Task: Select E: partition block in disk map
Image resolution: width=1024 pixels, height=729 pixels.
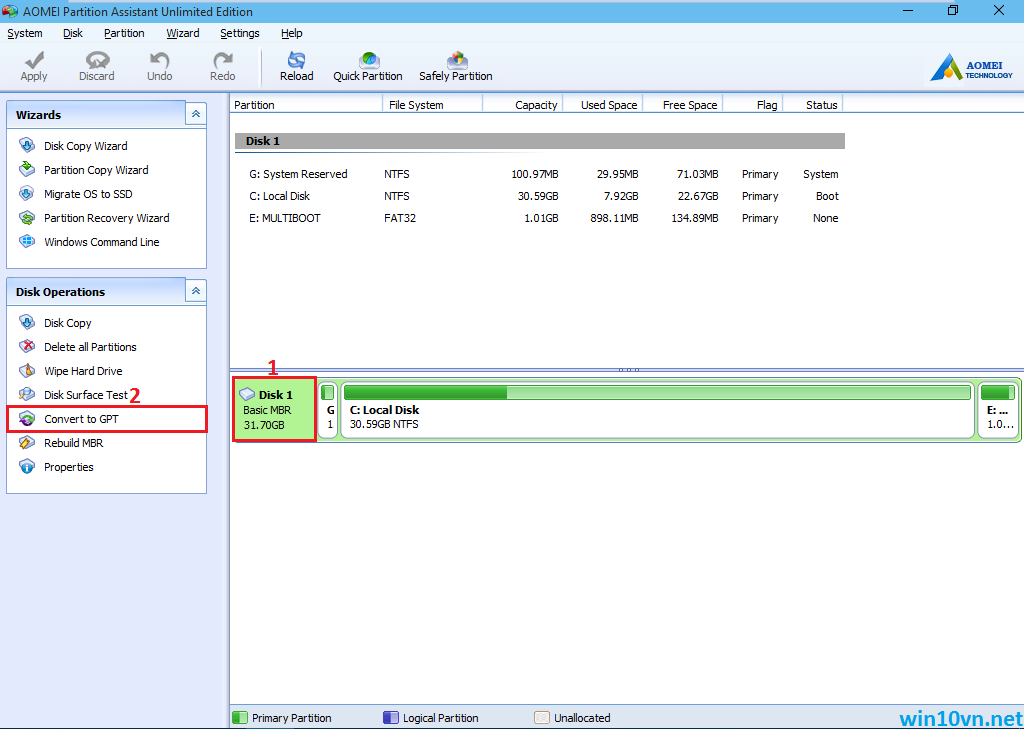Action: point(999,410)
